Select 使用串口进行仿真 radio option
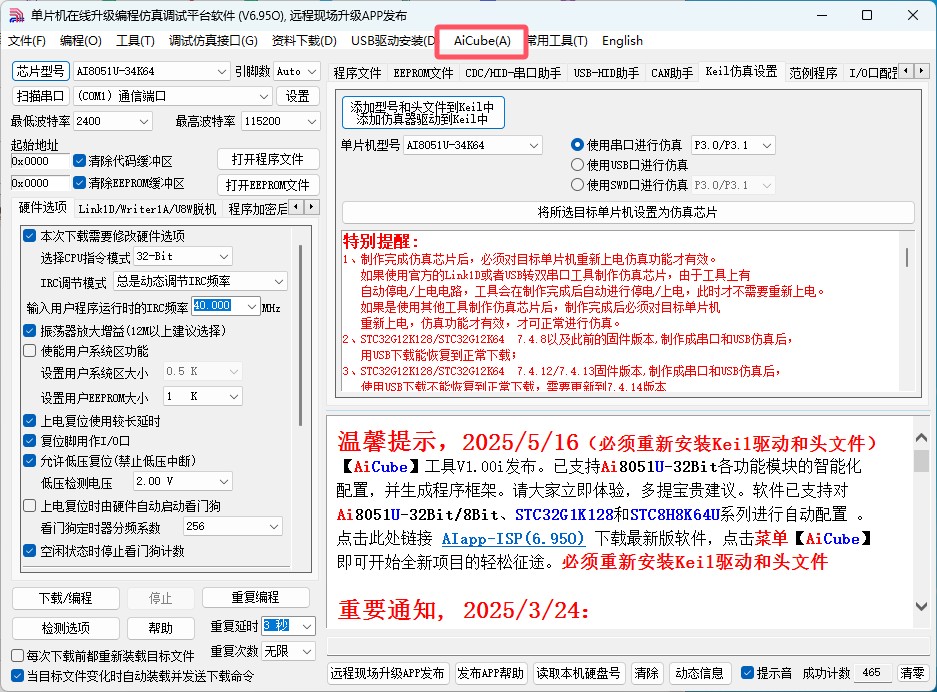 tap(577, 145)
